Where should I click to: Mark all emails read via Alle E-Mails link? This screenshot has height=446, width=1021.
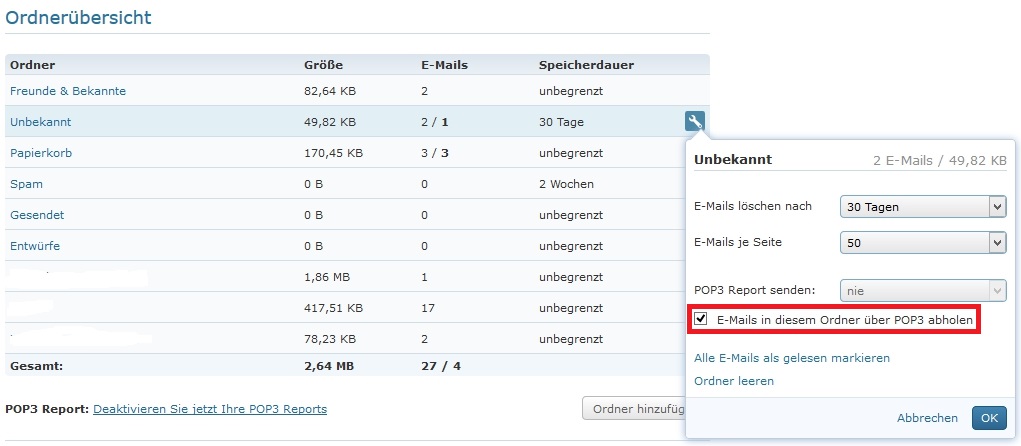pyautogui.click(x=791, y=358)
